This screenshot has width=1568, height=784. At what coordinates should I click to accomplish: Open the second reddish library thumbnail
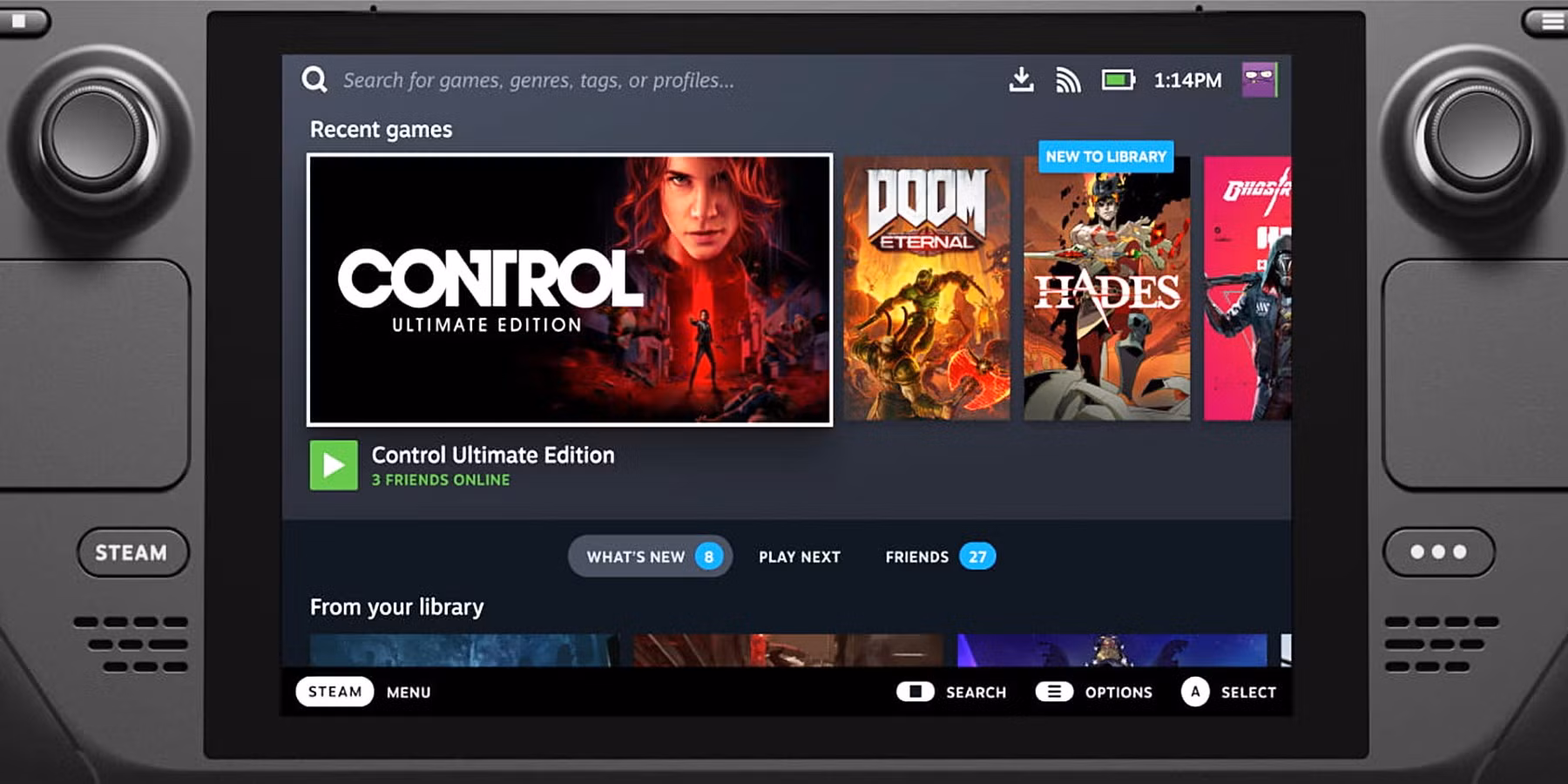pos(787,650)
